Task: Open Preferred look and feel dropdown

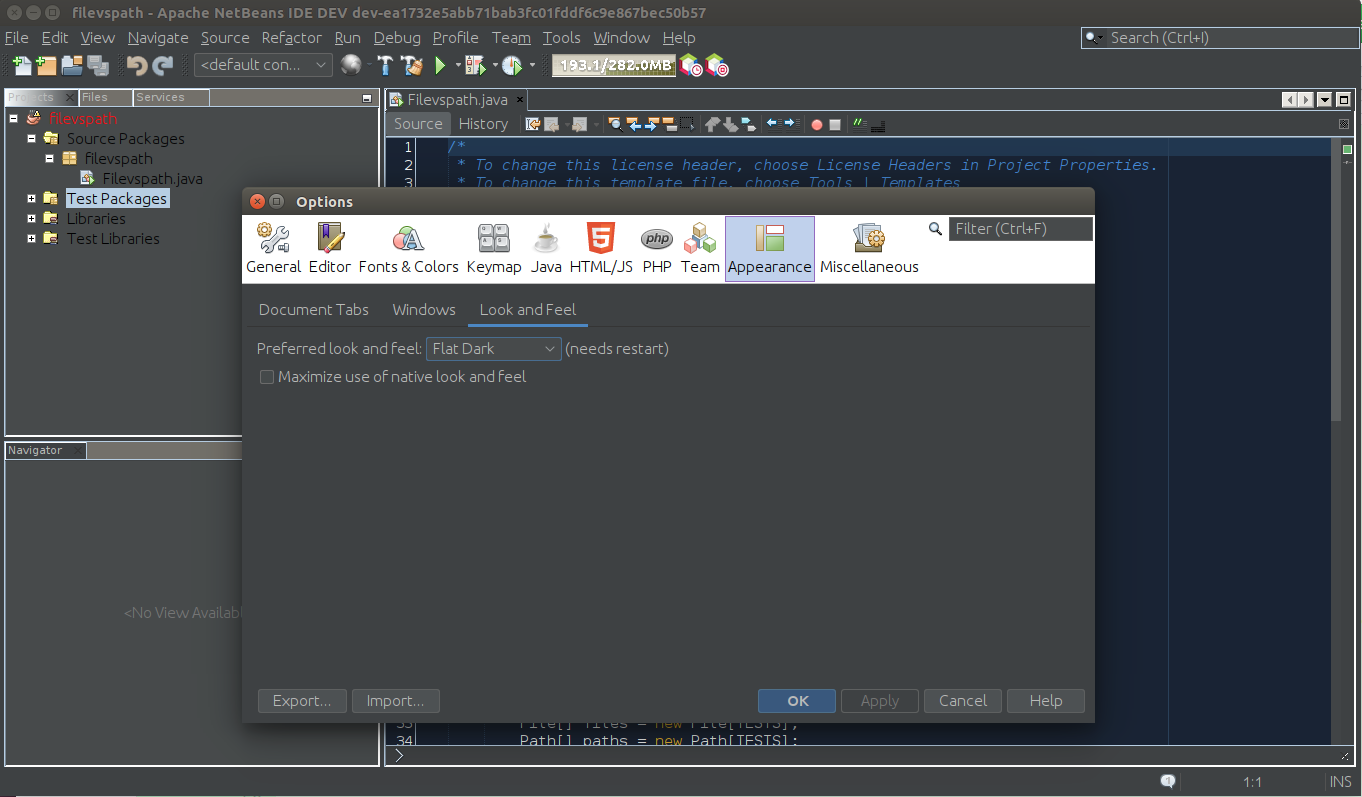Action: tap(493, 349)
